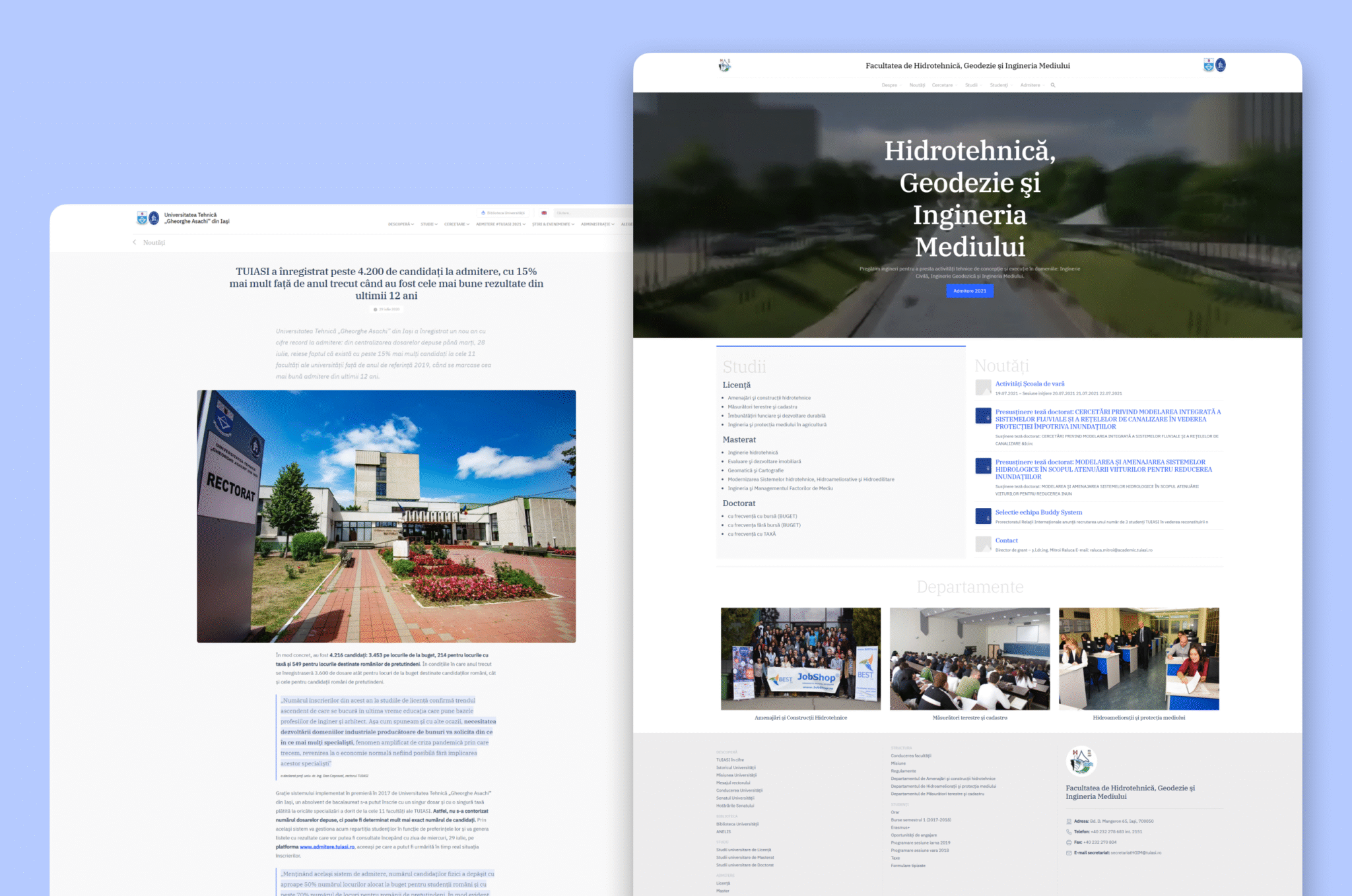The image size is (1352, 896).
Task: Expand the Despre dropdown menu
Action: 890,84
